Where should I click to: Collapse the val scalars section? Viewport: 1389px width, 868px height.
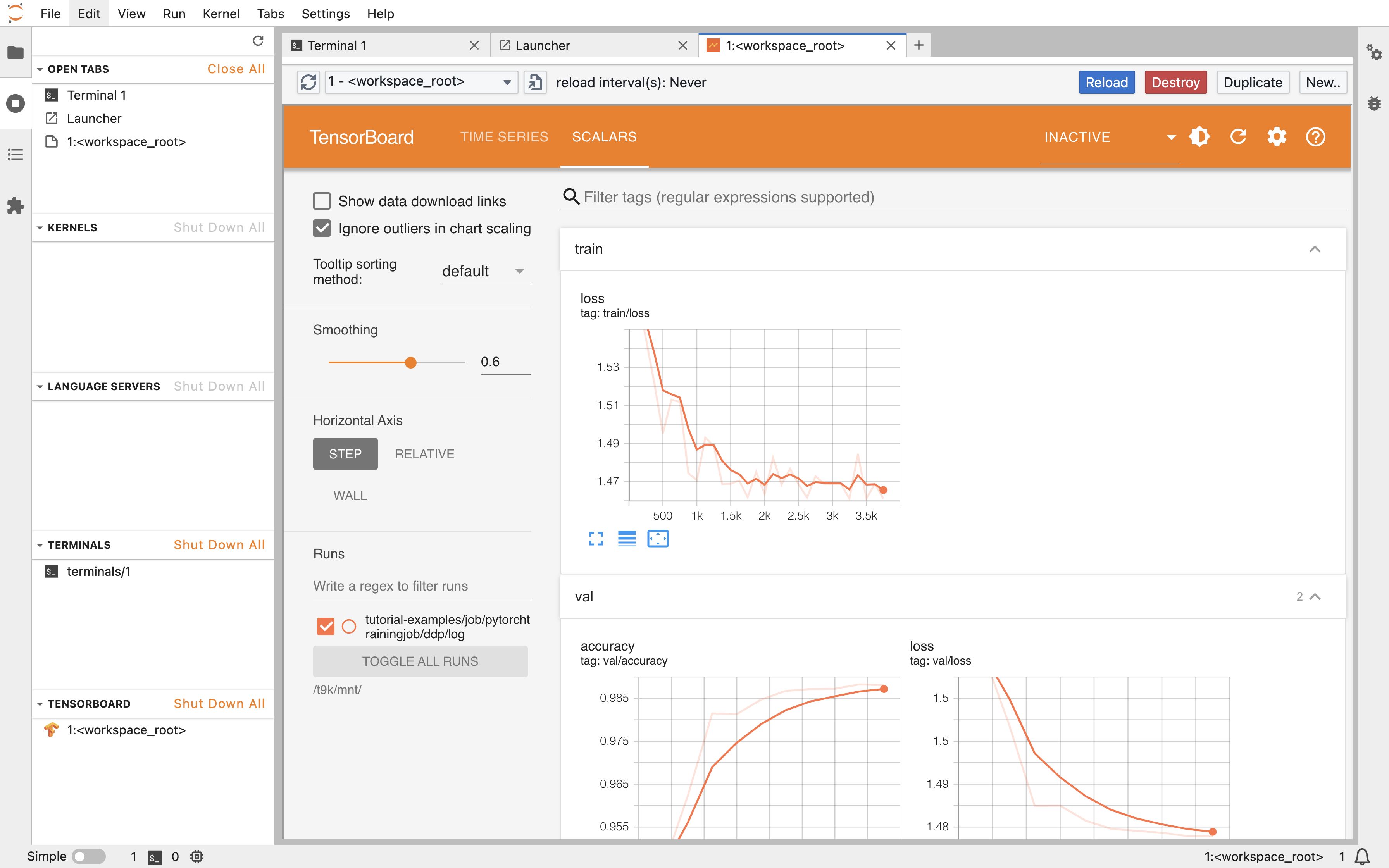pos(1314,597)
